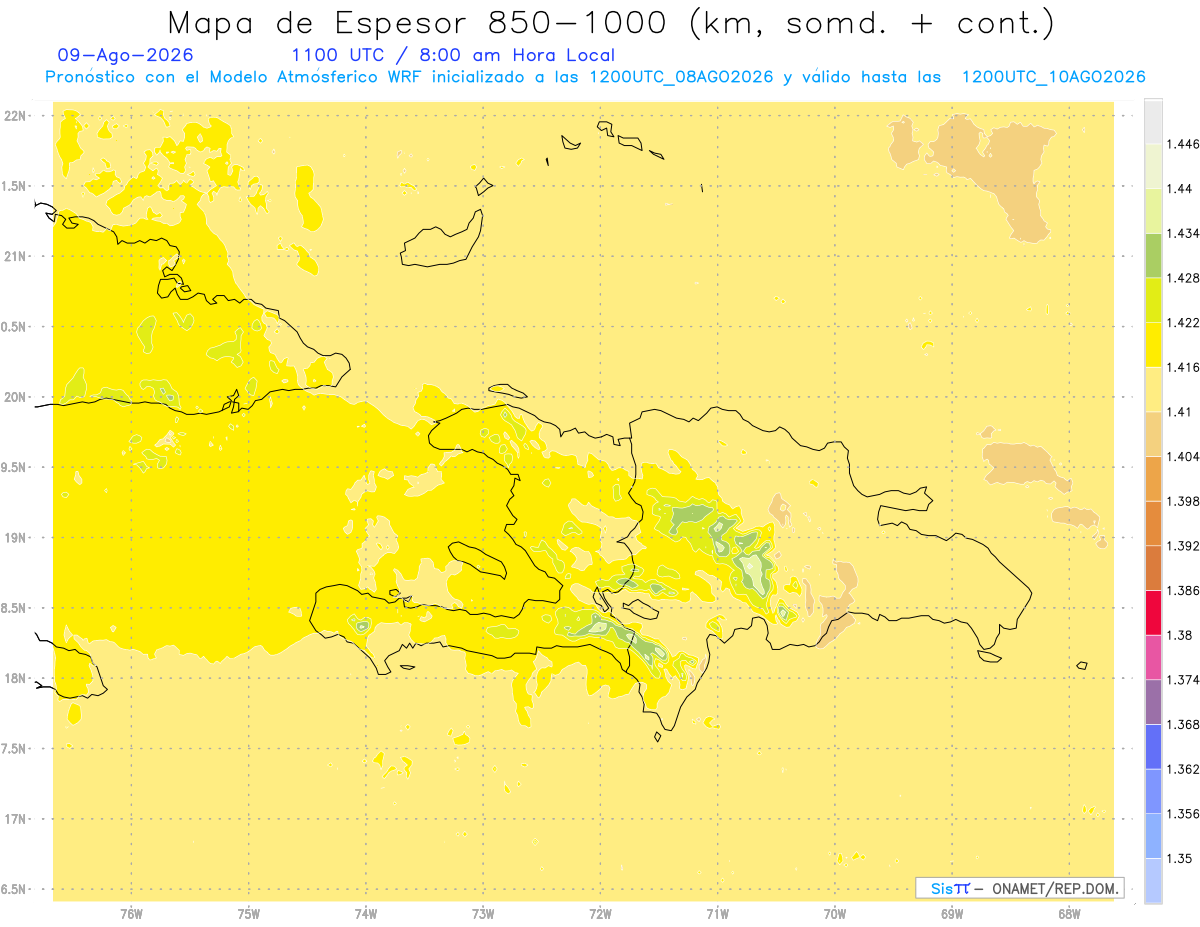Click the 1.41 legend value

point(1180,411)
